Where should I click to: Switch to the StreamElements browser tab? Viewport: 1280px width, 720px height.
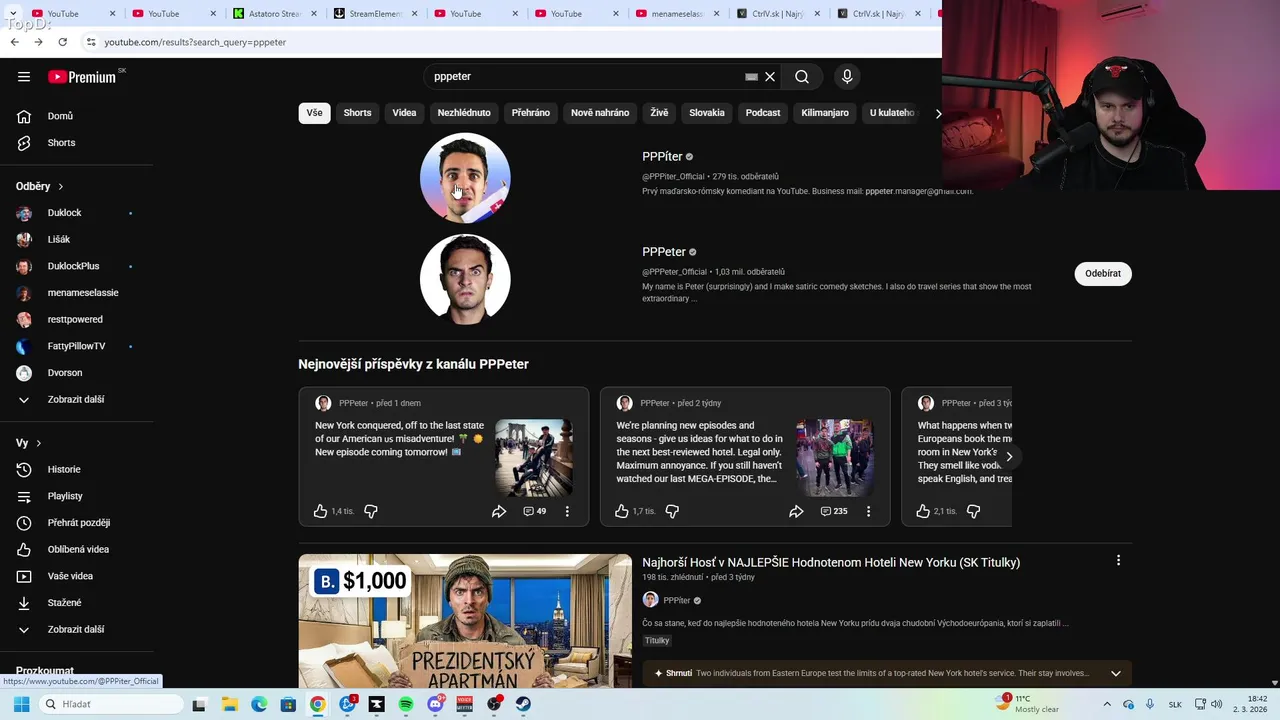pos(375,13)
